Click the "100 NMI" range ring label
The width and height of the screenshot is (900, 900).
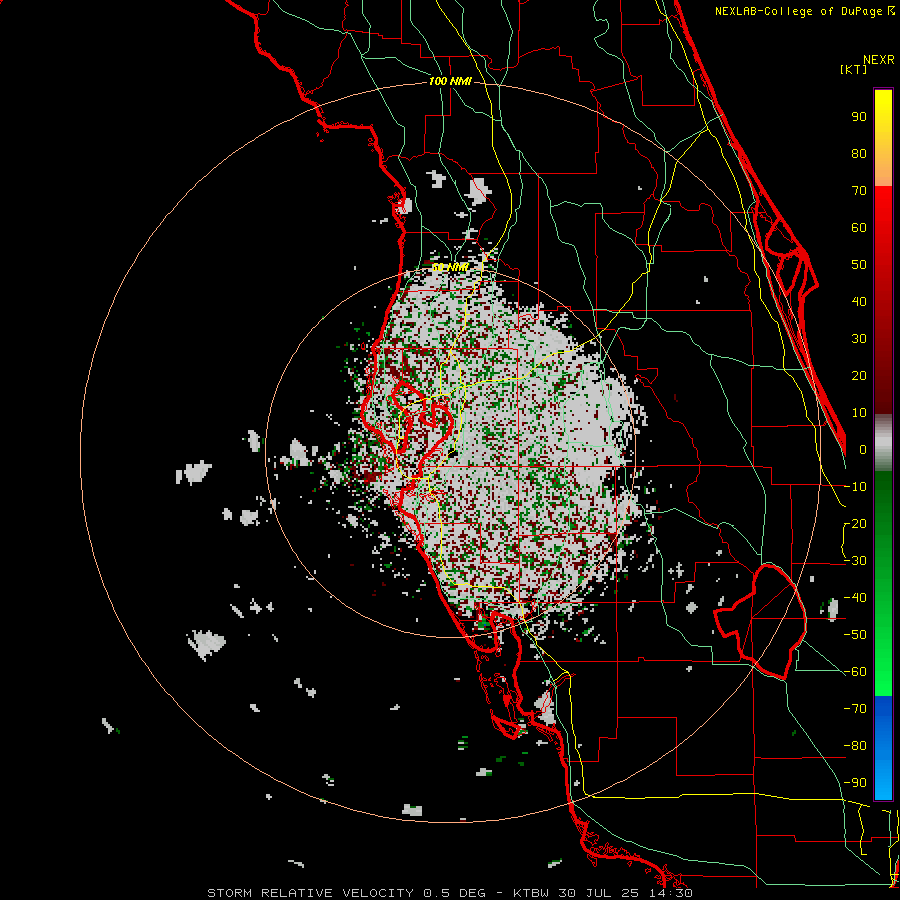[450, 82]
